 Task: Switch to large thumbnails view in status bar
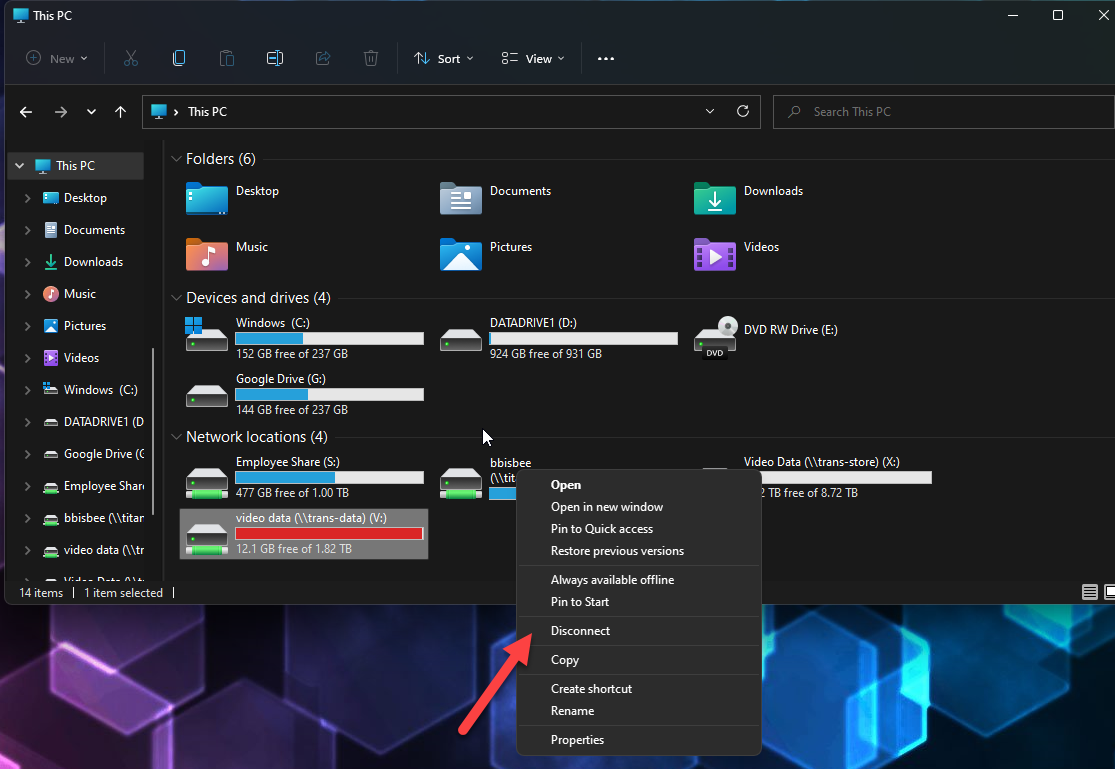click(x=1108, y=592)
